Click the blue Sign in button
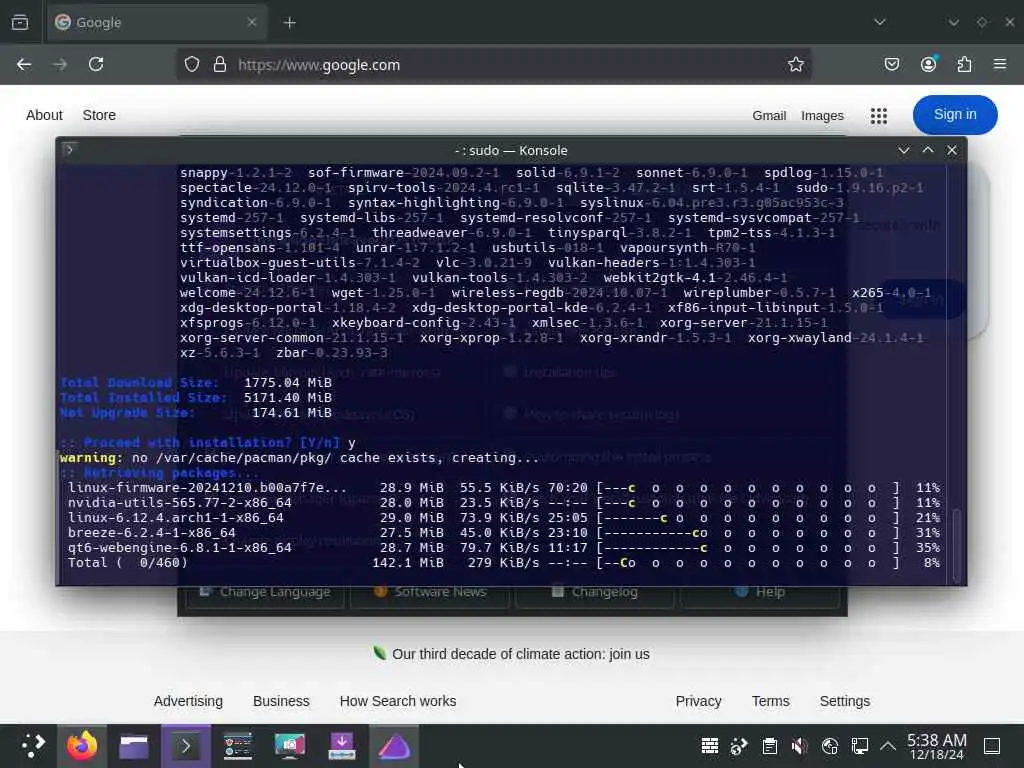 (955, 115)
